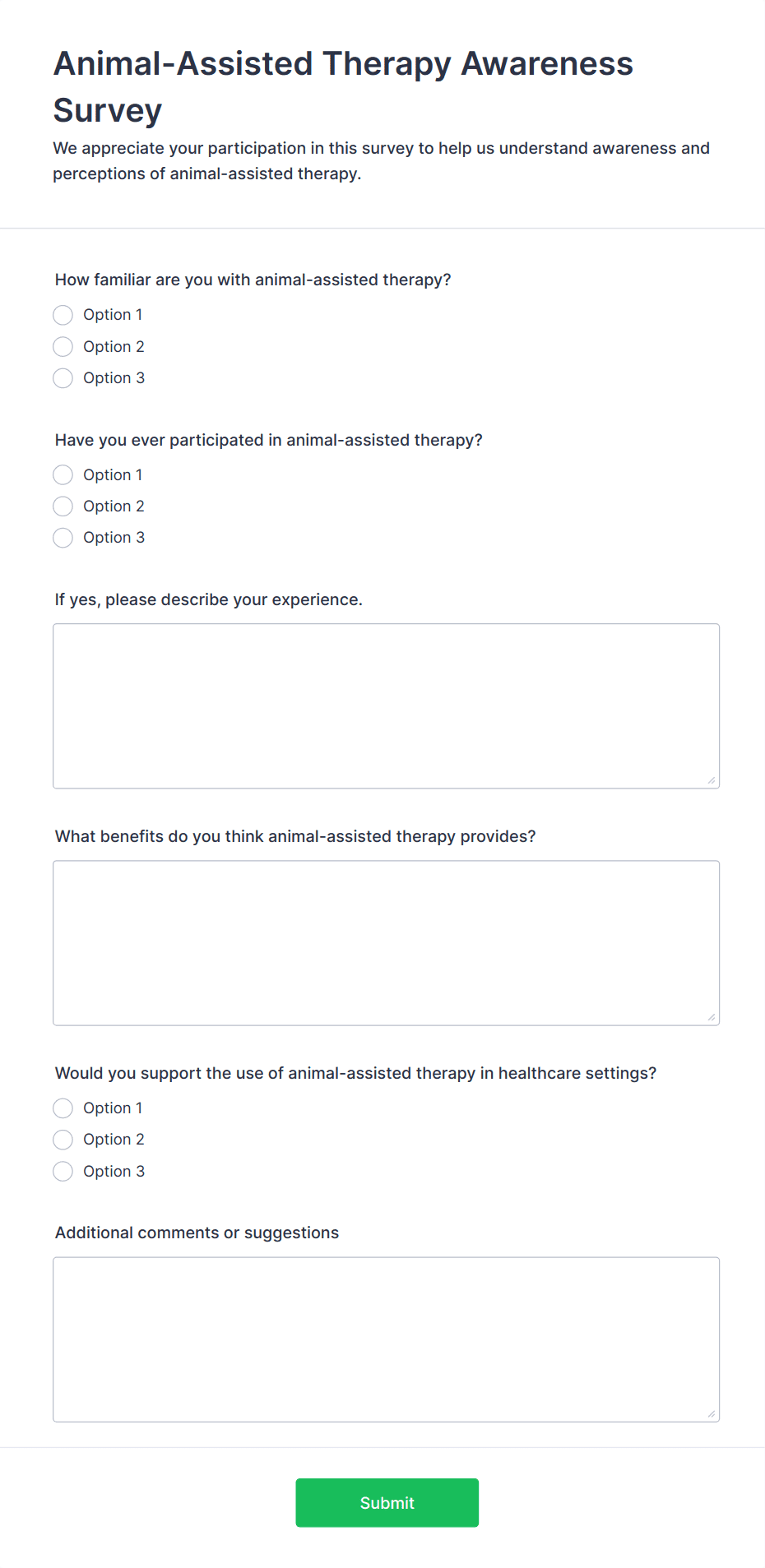Click the Additional comments or suggestions label
The image size is (765, 1568).
(x=197, y=1233)
